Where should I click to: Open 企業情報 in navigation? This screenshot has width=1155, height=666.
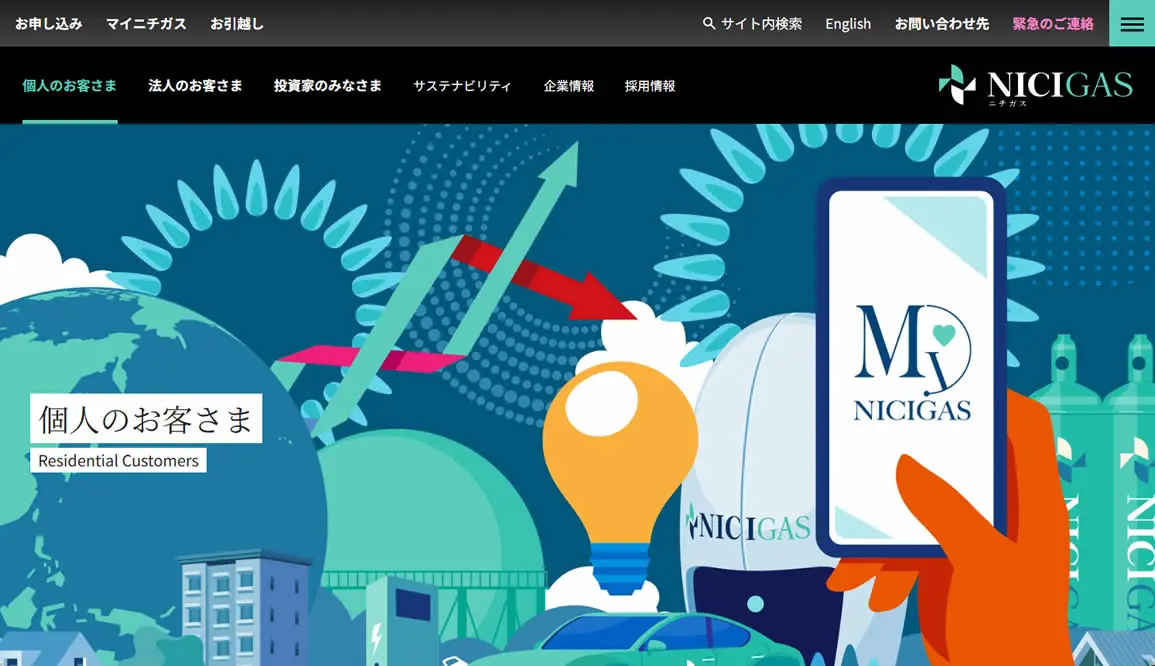(x=568, y=86)
